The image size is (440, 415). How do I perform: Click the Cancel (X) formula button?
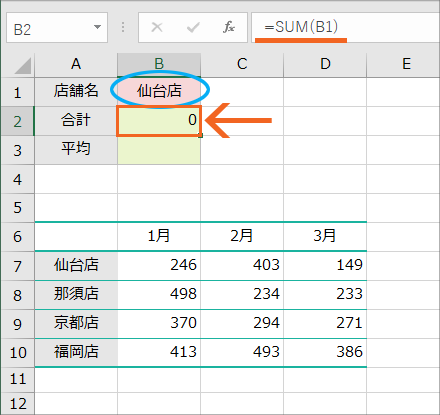(157, 27)
